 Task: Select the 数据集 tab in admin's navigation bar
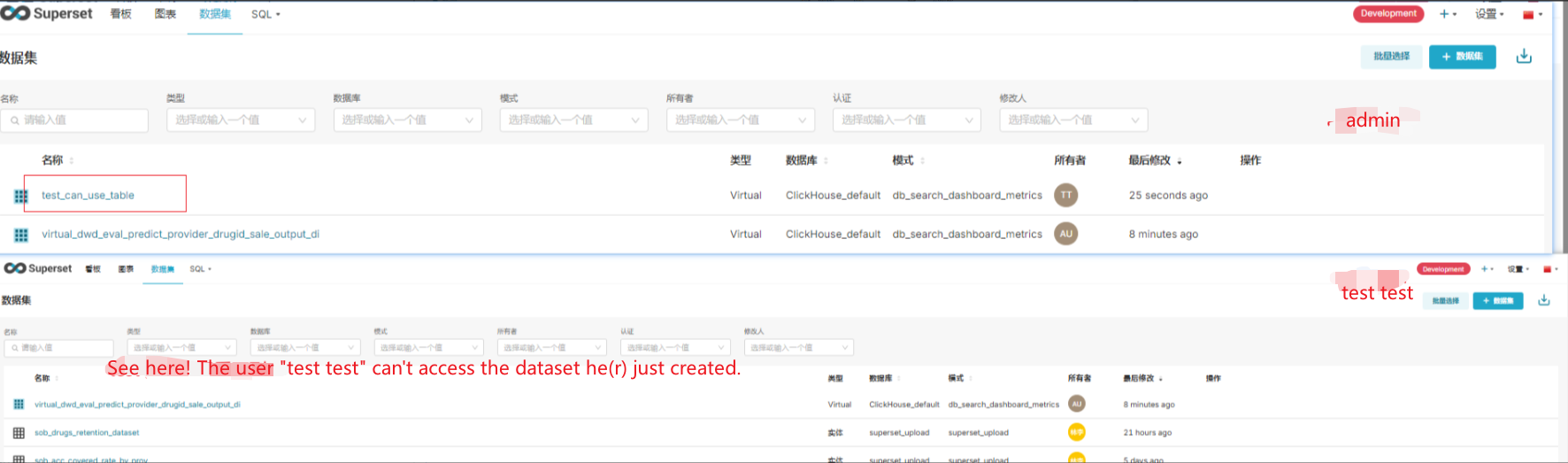pyautogui.click(x=215, y=14)
